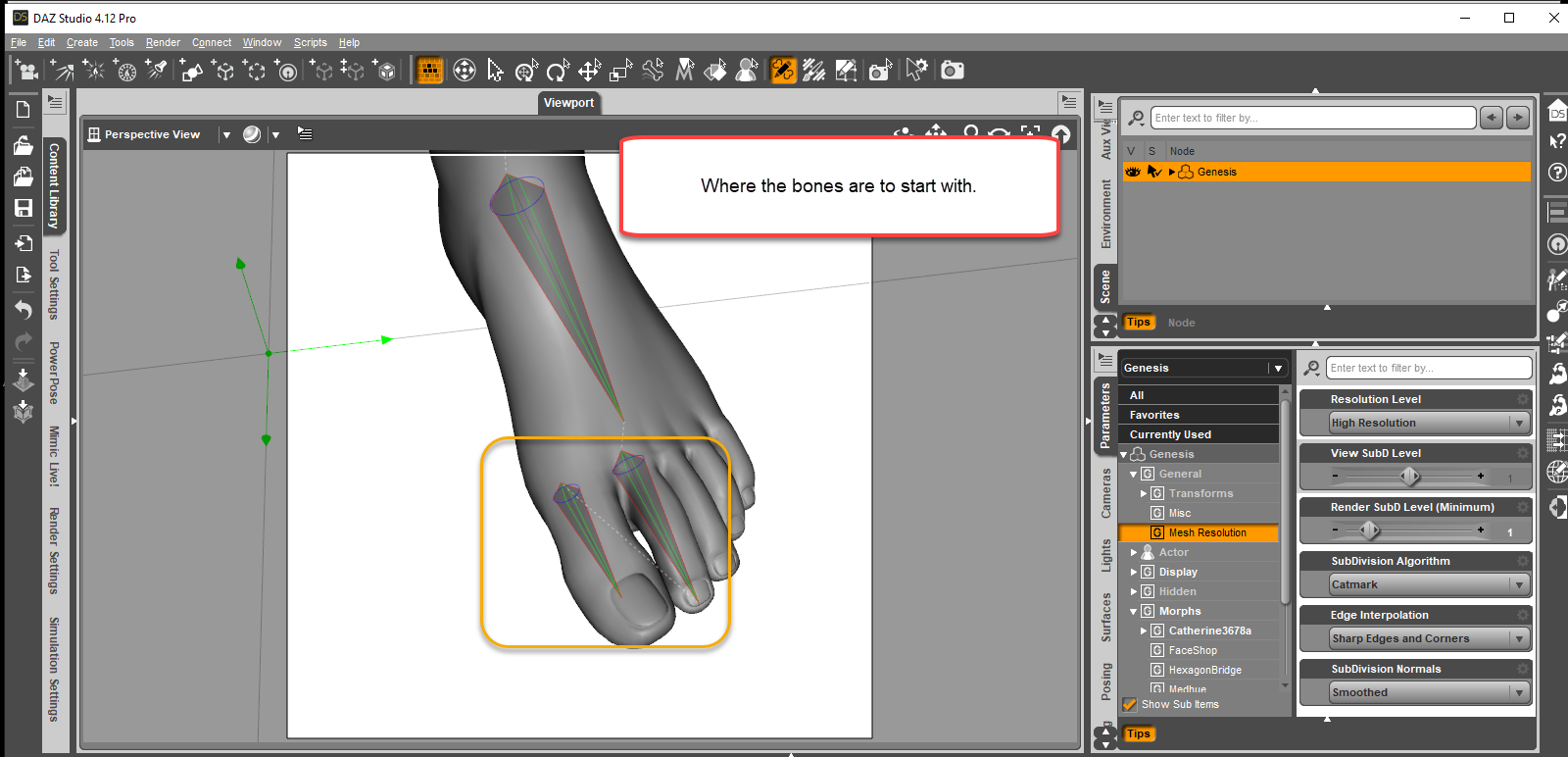Open the Scripts menu
Image resolution: width=1568 pixels, height=757 pixels.
(x=310, y=42)
